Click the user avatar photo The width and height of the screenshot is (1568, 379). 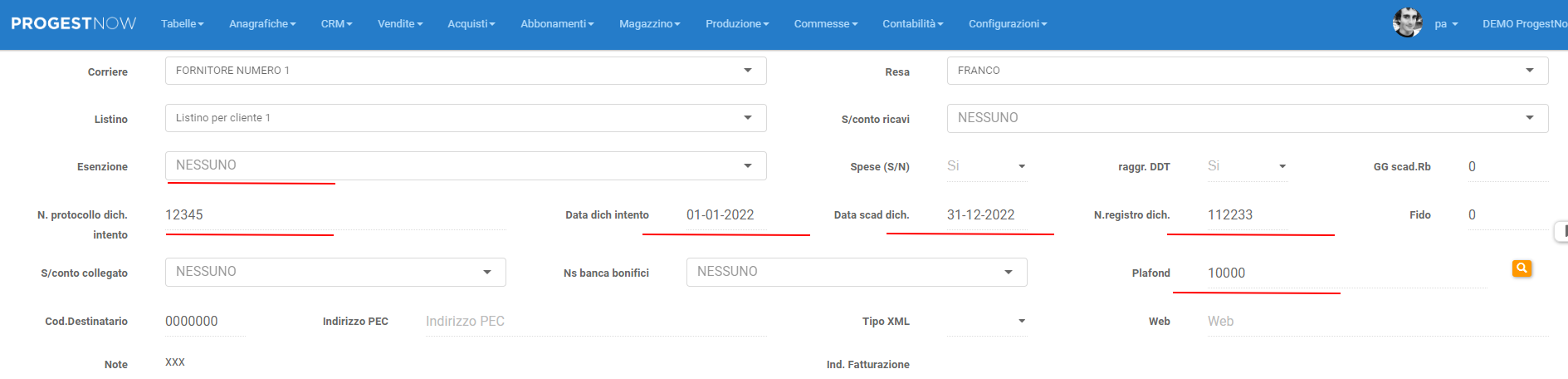(x=1407, y=23)
